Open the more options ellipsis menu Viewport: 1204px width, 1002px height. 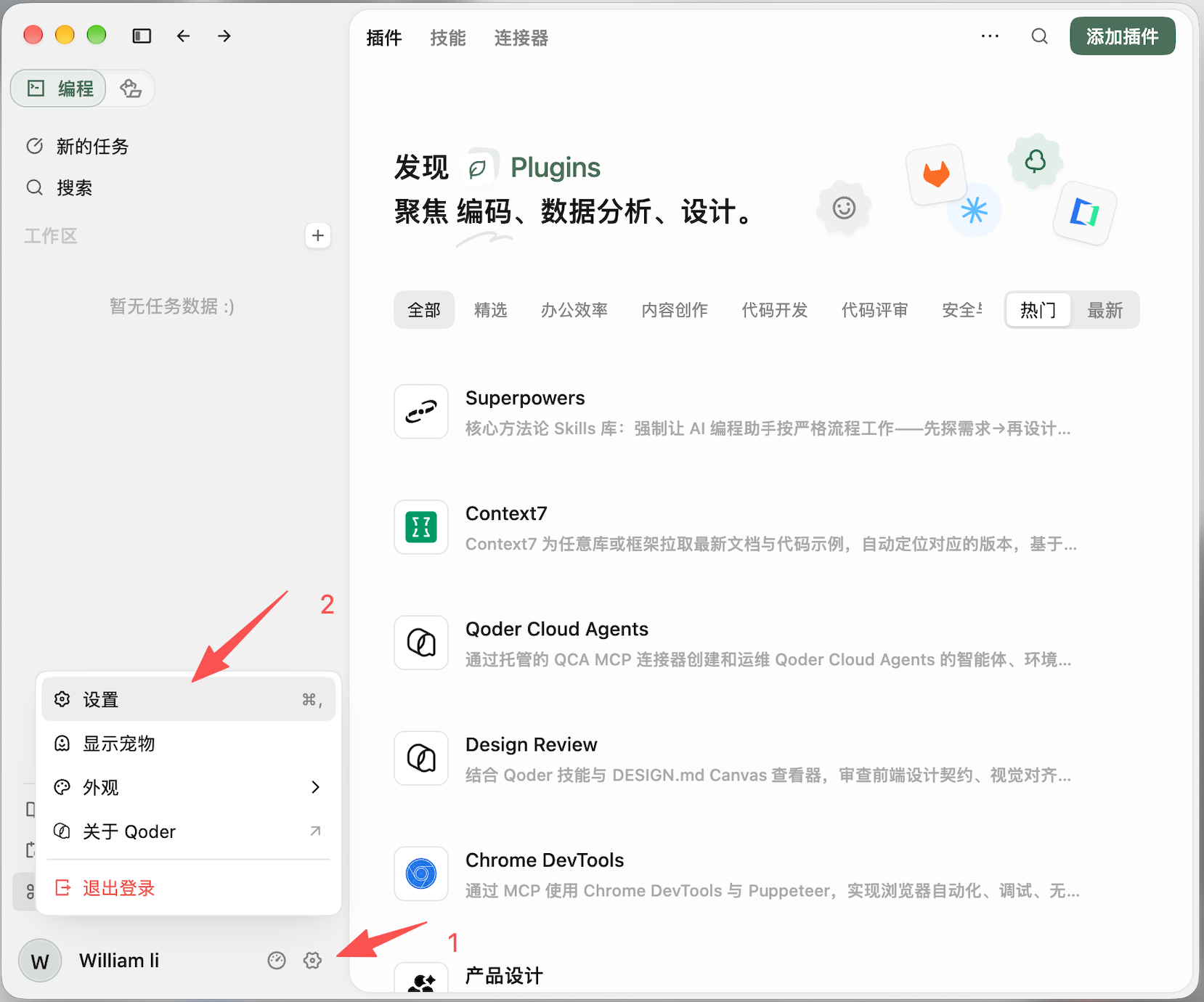click(x=990, y=36)
